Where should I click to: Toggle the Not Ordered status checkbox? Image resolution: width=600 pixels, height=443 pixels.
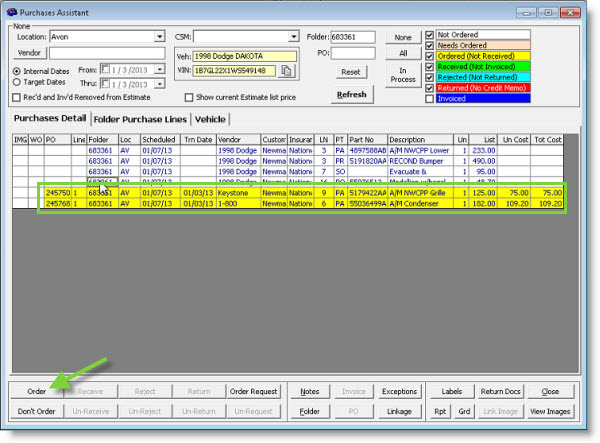pyautogui.click(x=429, y=35)
